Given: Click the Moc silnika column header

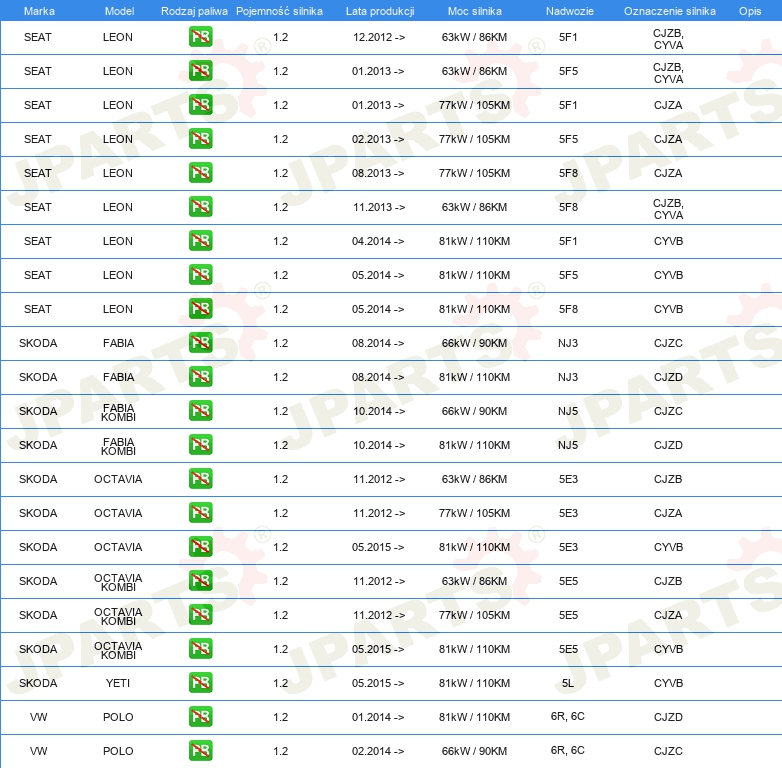Looking at the screenshot, I should coord(474,11).
